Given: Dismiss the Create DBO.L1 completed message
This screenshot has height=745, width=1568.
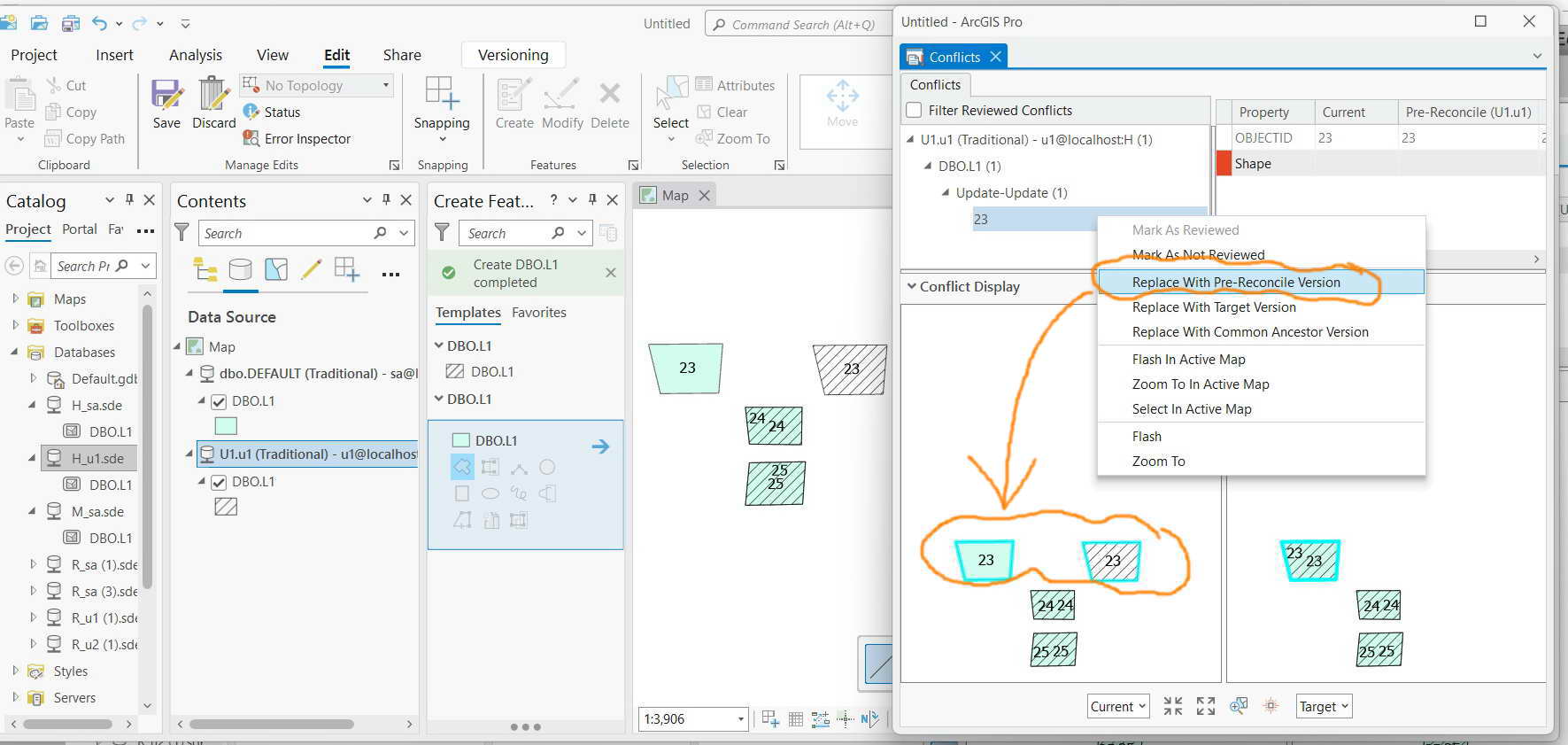Looking at the screenshot, I should [x=611, y=273].
